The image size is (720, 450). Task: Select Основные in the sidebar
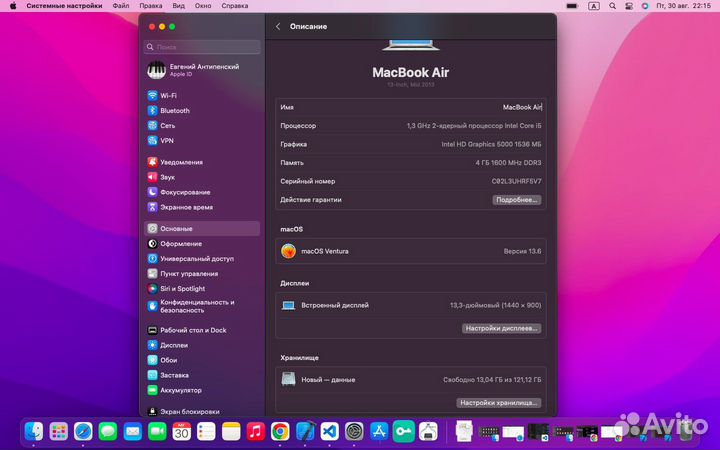(202, 229)
